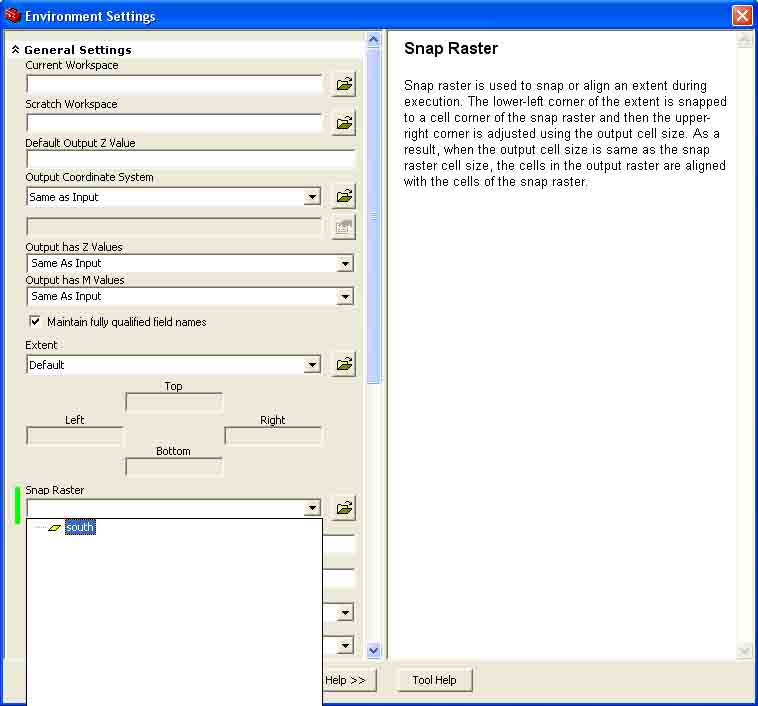
Task: Toggle Maintain fully qualified field names
Action: [35, 322]
